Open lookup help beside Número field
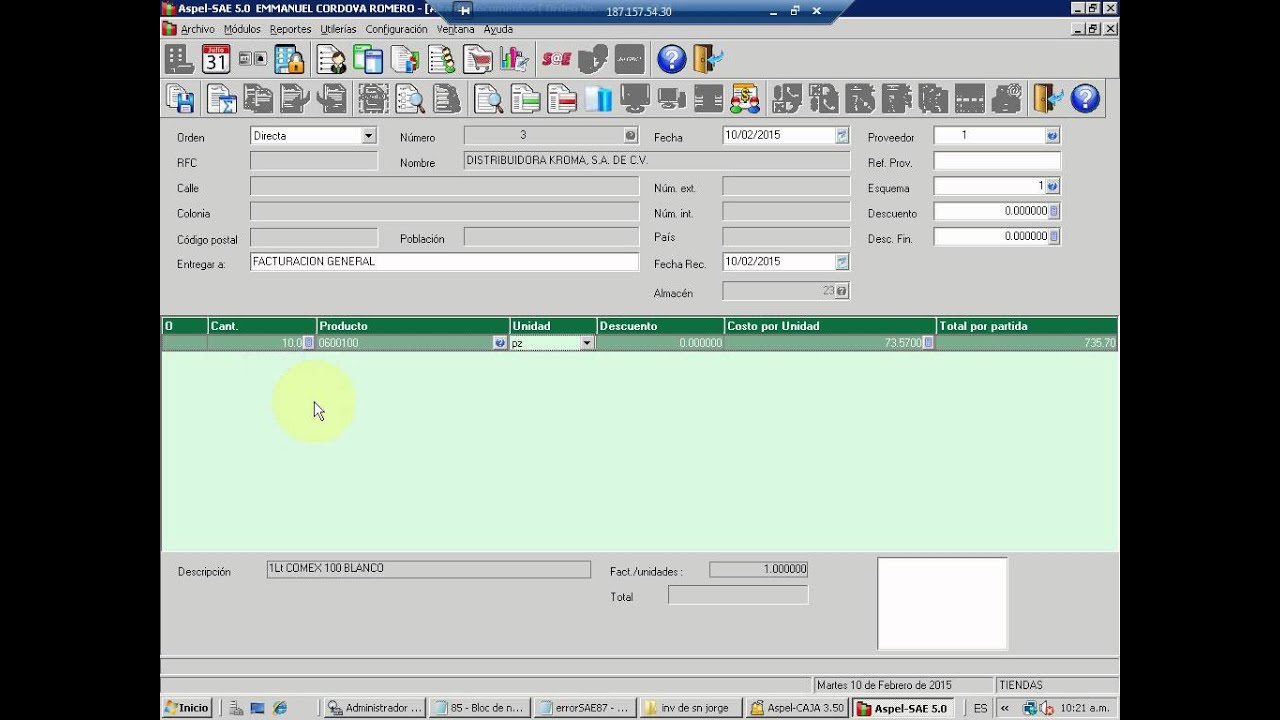The image size is (1280, 720). tap(630, 135)
